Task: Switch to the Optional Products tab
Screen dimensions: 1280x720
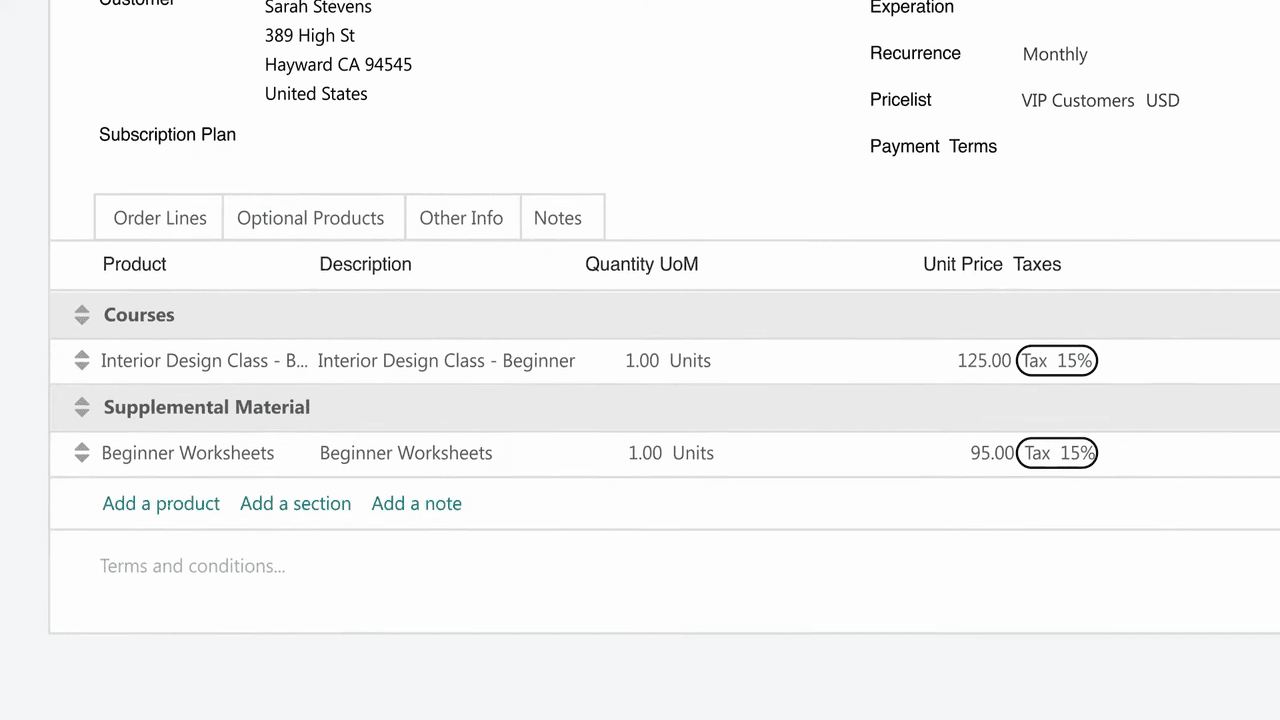Action: (310, 218)
